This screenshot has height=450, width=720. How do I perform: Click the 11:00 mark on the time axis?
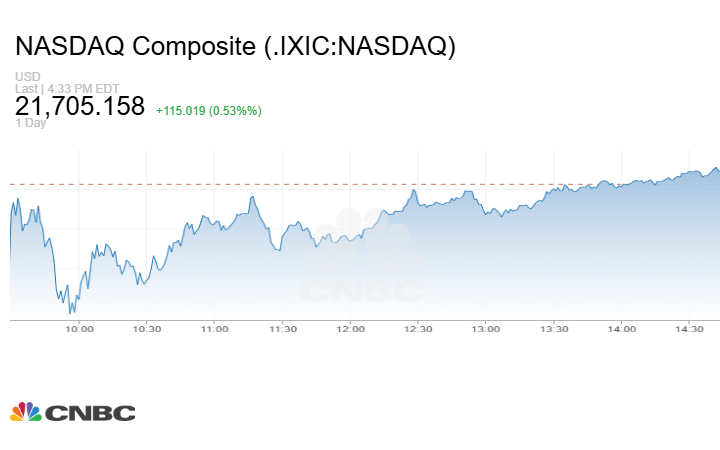click(x=215, y=329)
